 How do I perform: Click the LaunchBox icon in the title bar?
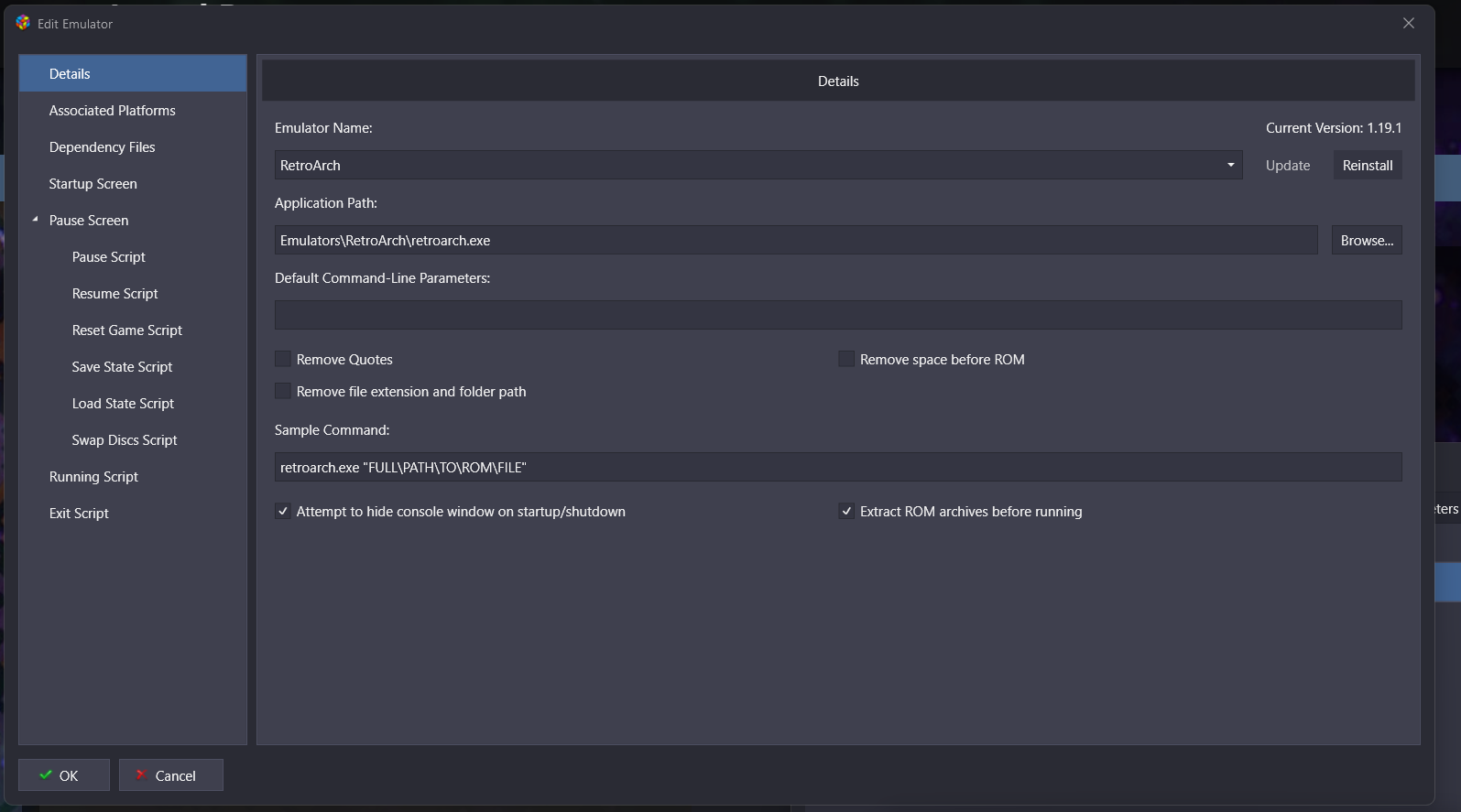[x=23, y=23]
